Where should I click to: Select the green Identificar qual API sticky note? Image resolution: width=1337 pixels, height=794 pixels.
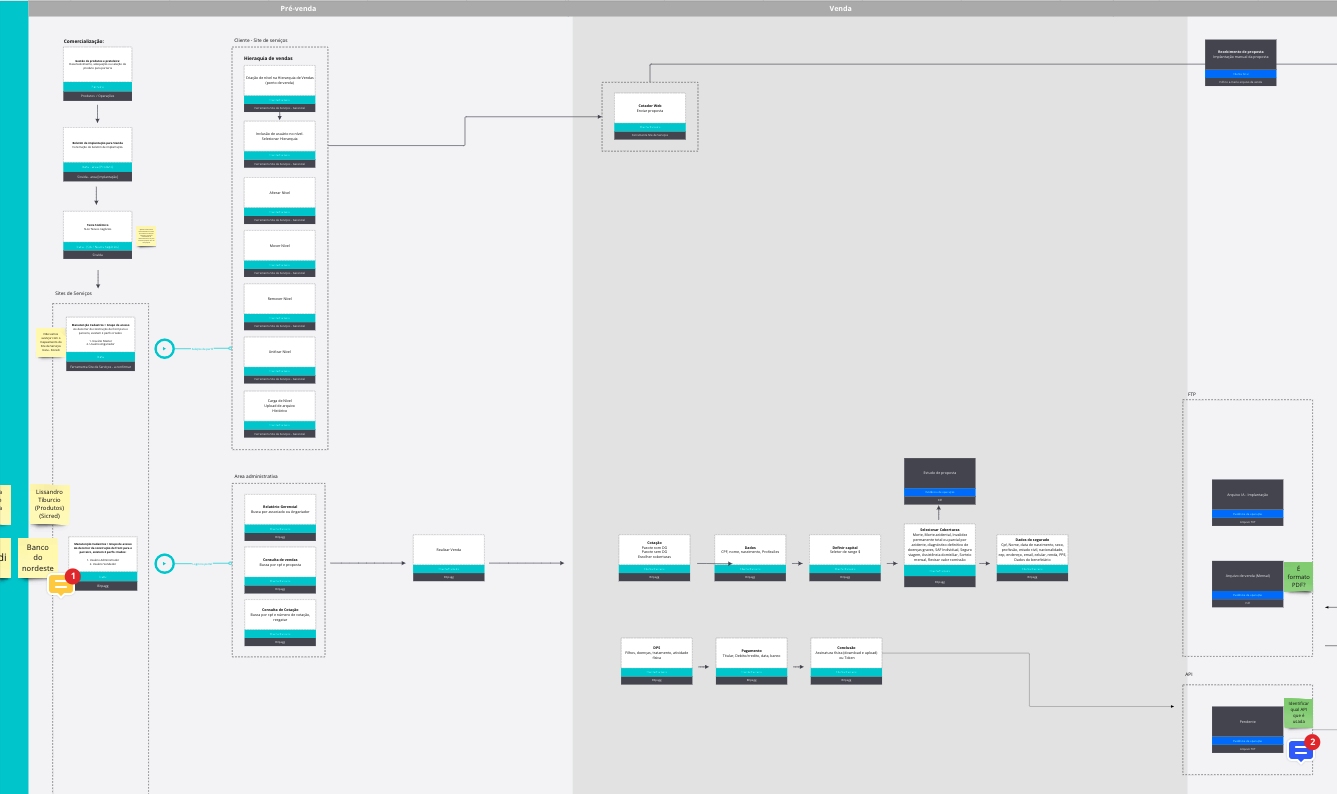(x=1300, y=712)
